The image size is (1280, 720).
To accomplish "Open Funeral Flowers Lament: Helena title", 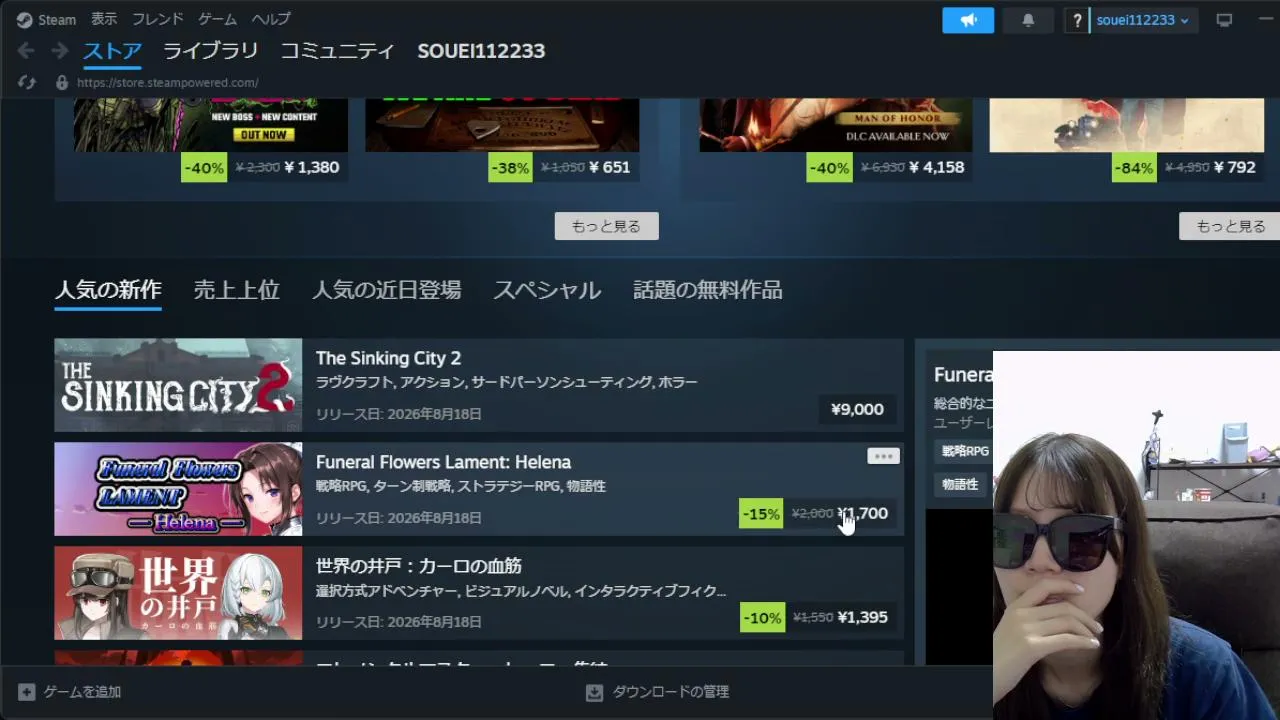I will tap(443, 462).
